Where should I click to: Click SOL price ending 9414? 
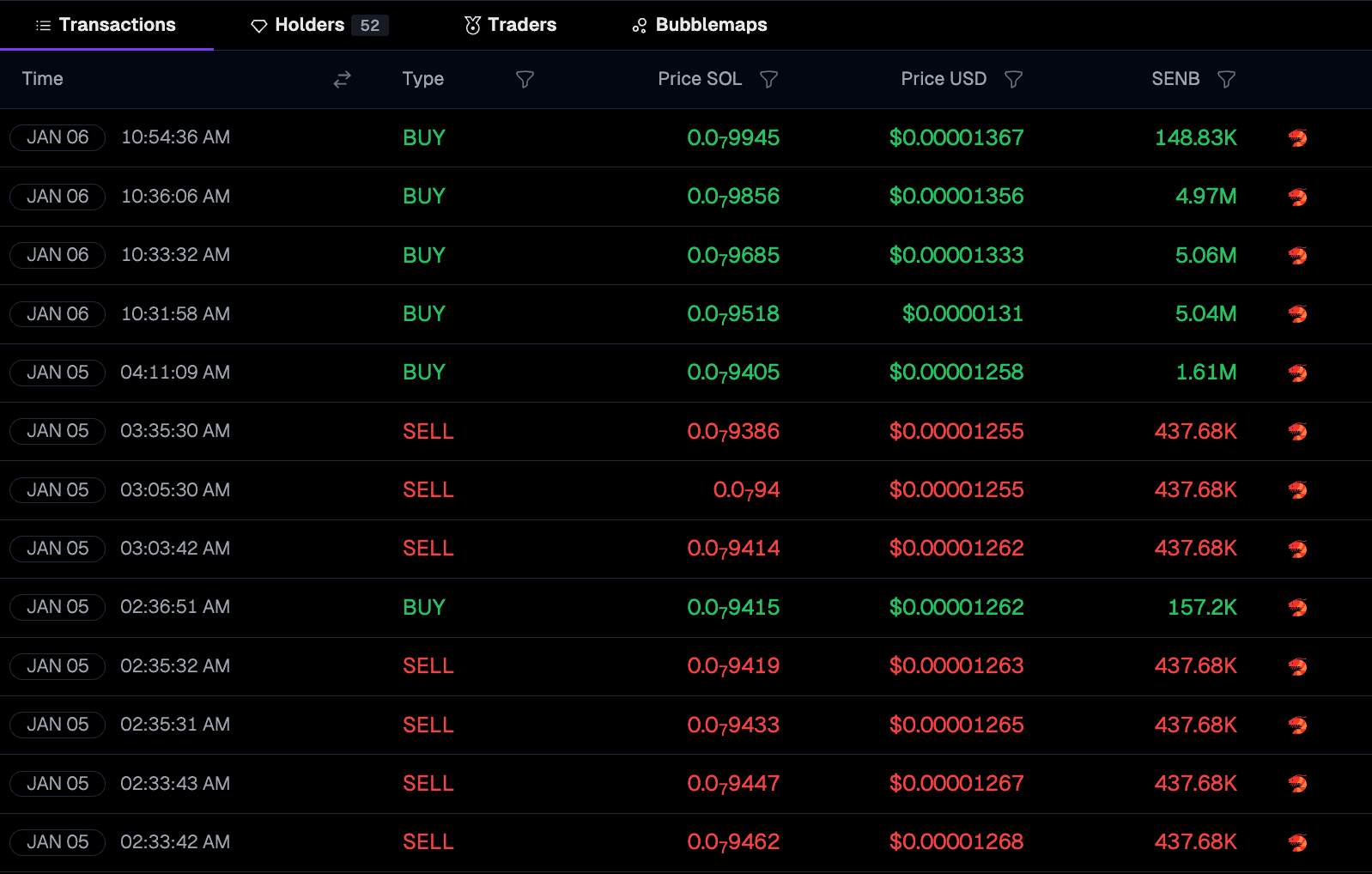[x=733, y=549]
